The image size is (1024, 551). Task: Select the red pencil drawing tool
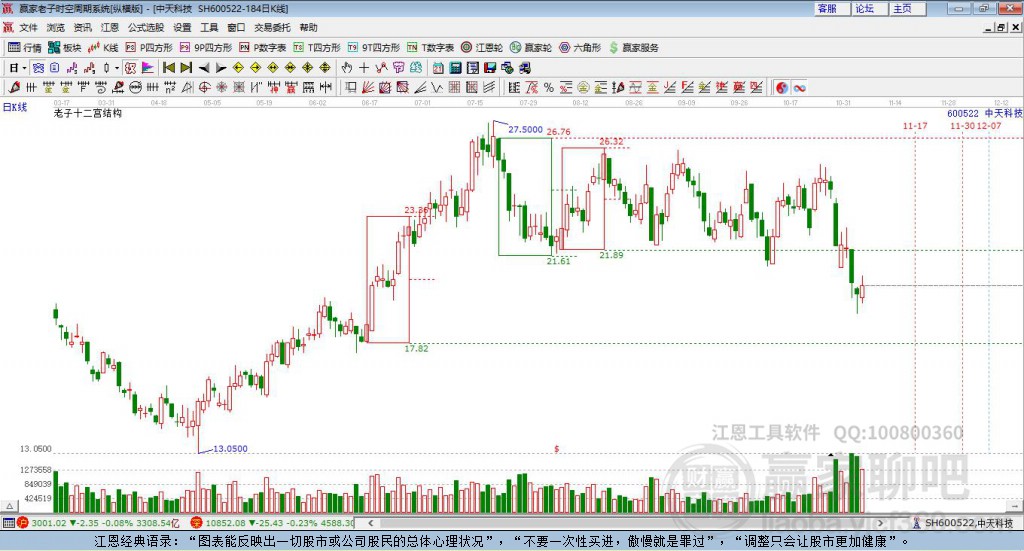coord(14,87)
